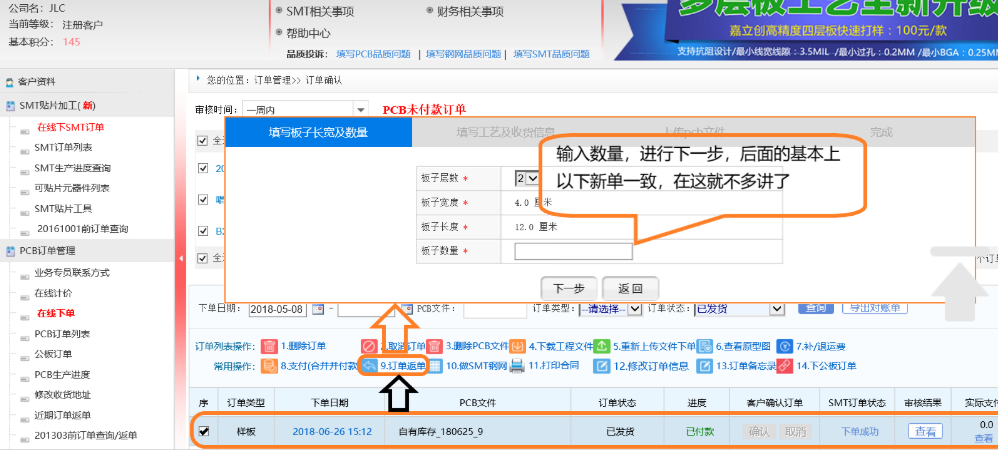
Task: Click the 支付(合并并付款) payment icon
Action: tap(269, 366)
